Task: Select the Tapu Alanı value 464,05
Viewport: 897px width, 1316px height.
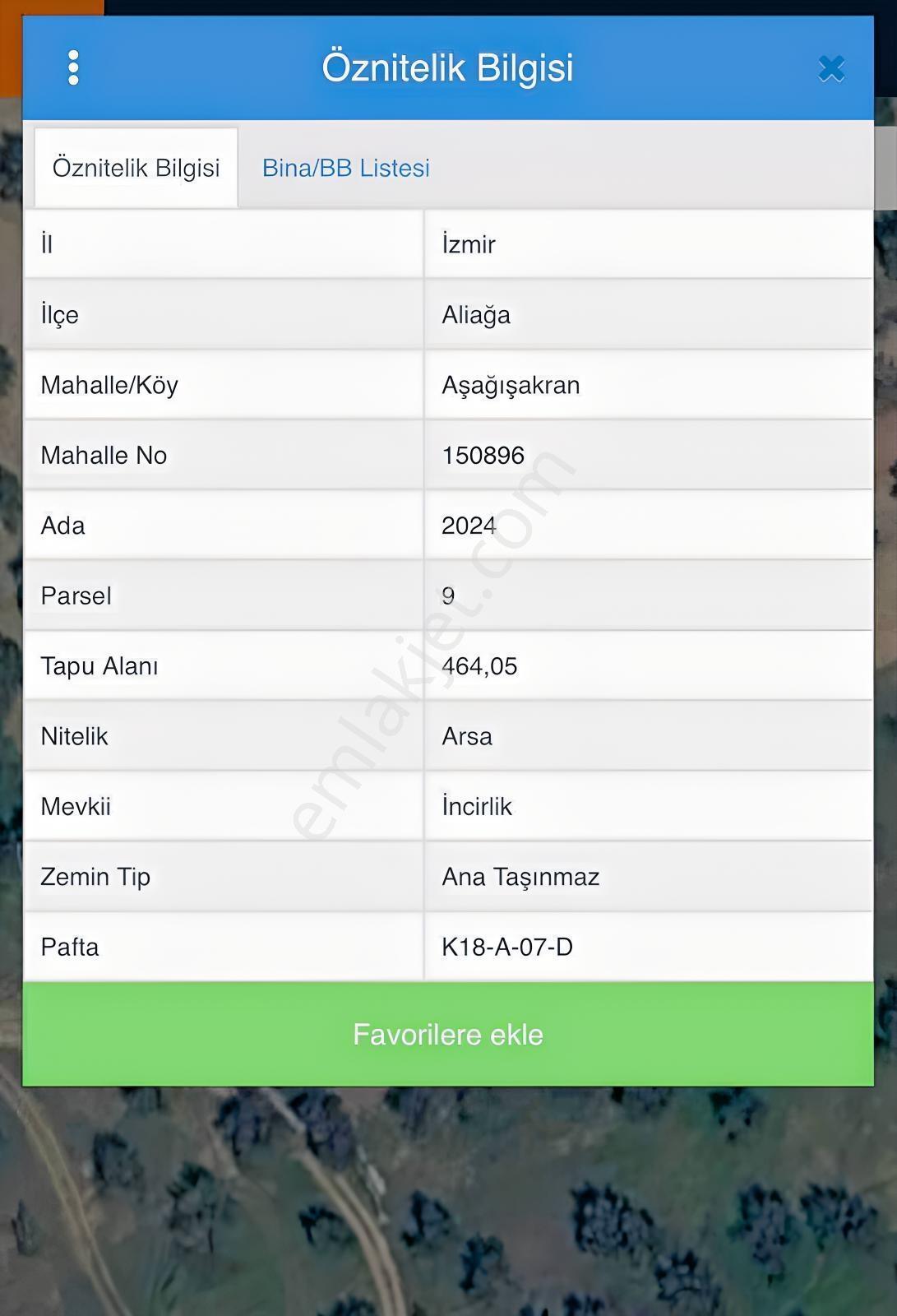Action: pyautogui.click(x=479, y=666)
